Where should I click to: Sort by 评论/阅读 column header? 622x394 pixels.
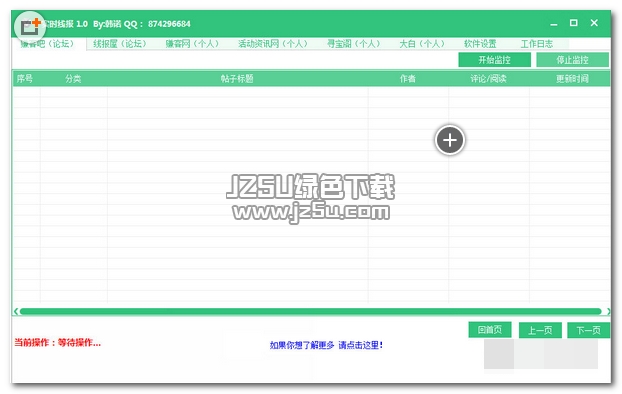coord(489,79)
